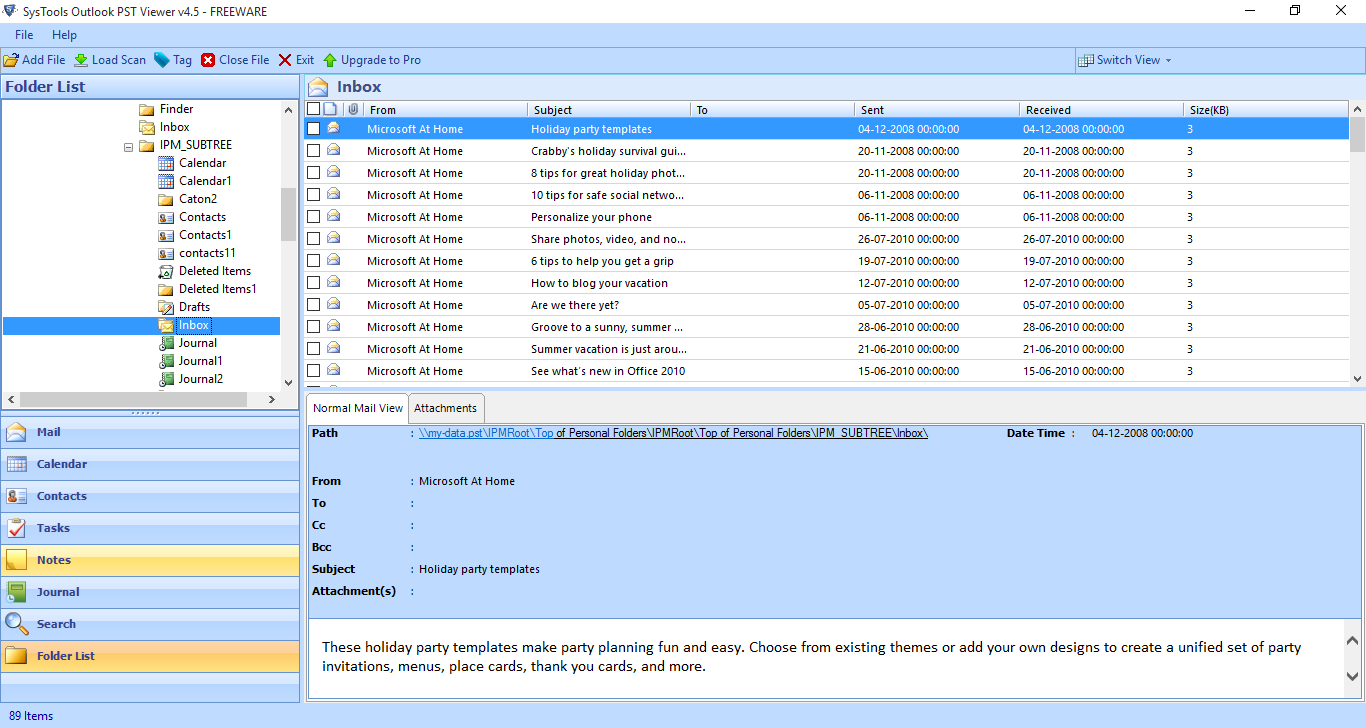Select the Inbox under IPM_SUBTREE
Screen dimensions: 1366x728
tap(194, 325)
